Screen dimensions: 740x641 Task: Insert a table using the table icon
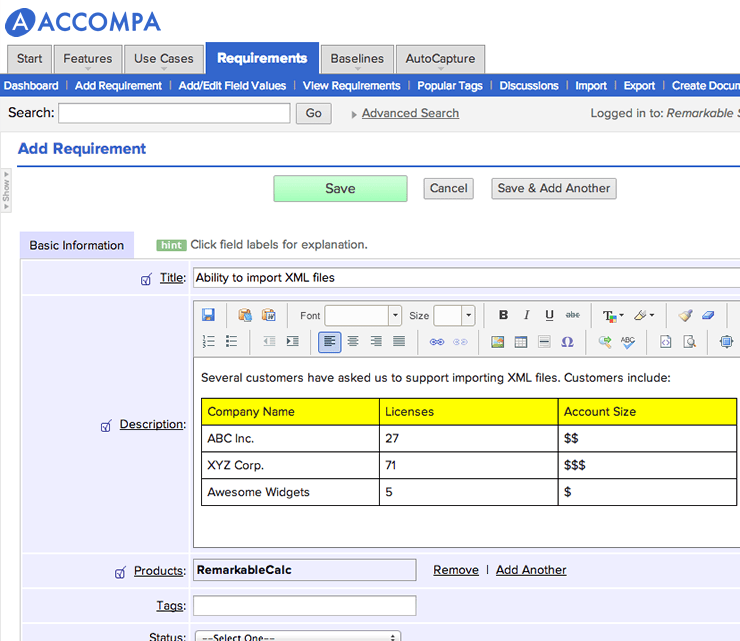[521, 342]
